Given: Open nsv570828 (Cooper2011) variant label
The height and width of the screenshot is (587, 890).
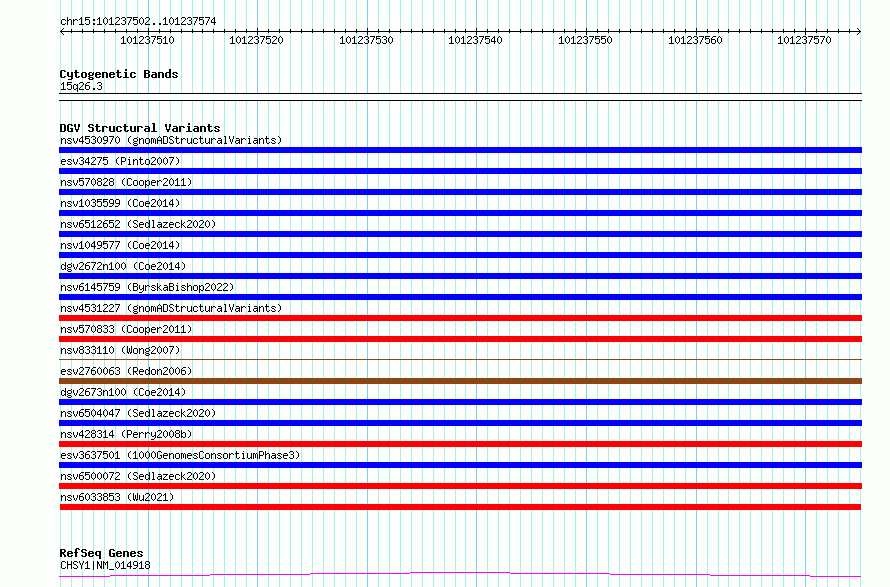Looking at the screenshot, I should coord(126,182).
